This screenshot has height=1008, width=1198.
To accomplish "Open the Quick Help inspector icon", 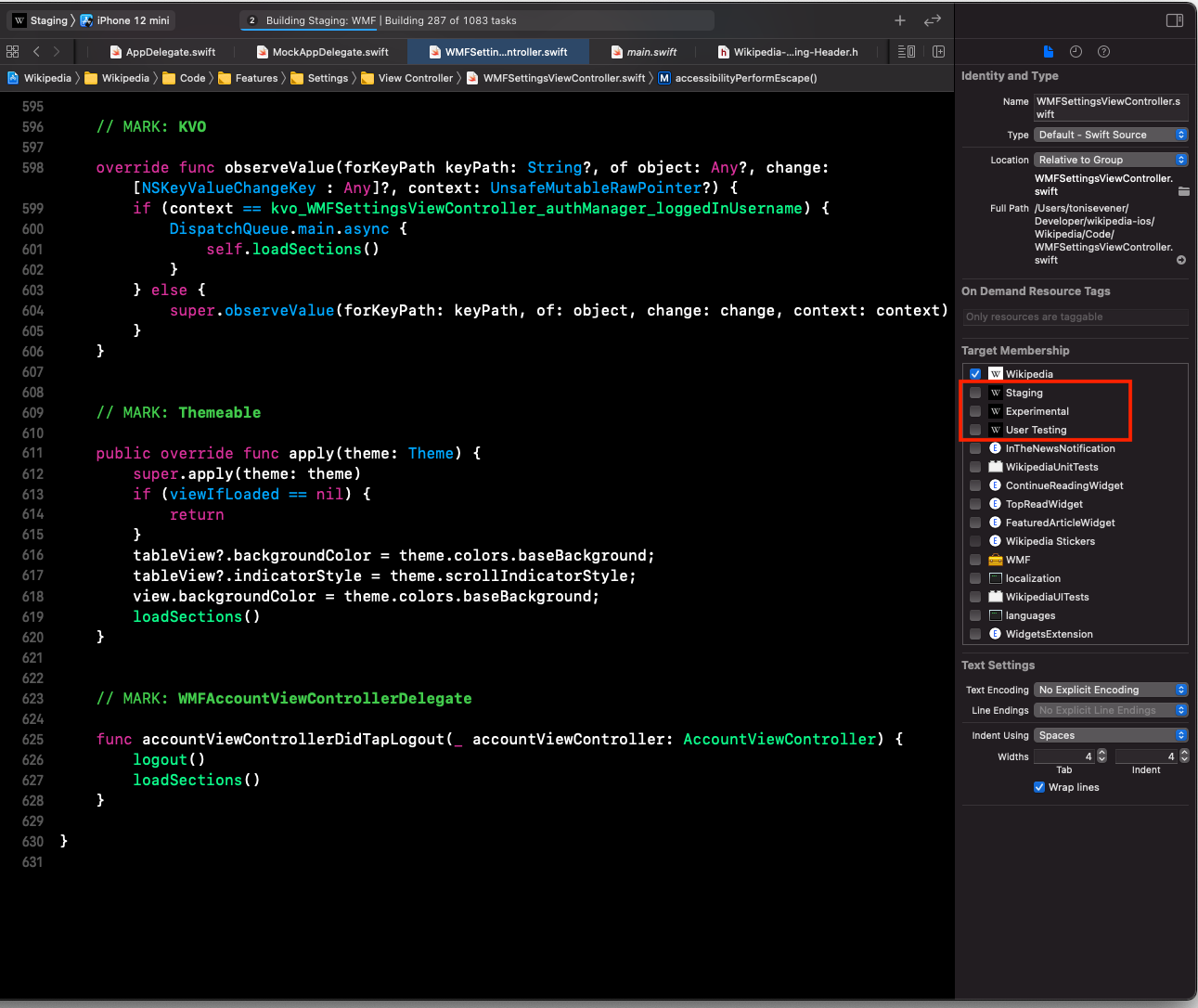I will coord(1103,52).
